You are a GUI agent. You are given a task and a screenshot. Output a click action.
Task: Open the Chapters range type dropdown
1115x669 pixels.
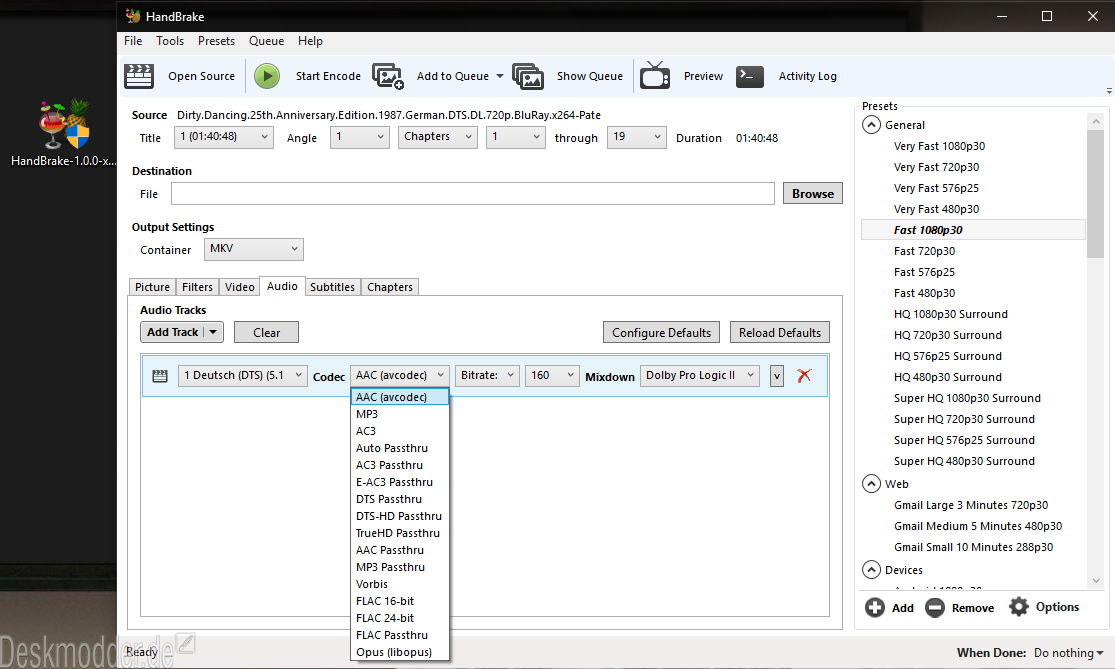(x=437, y=137)
